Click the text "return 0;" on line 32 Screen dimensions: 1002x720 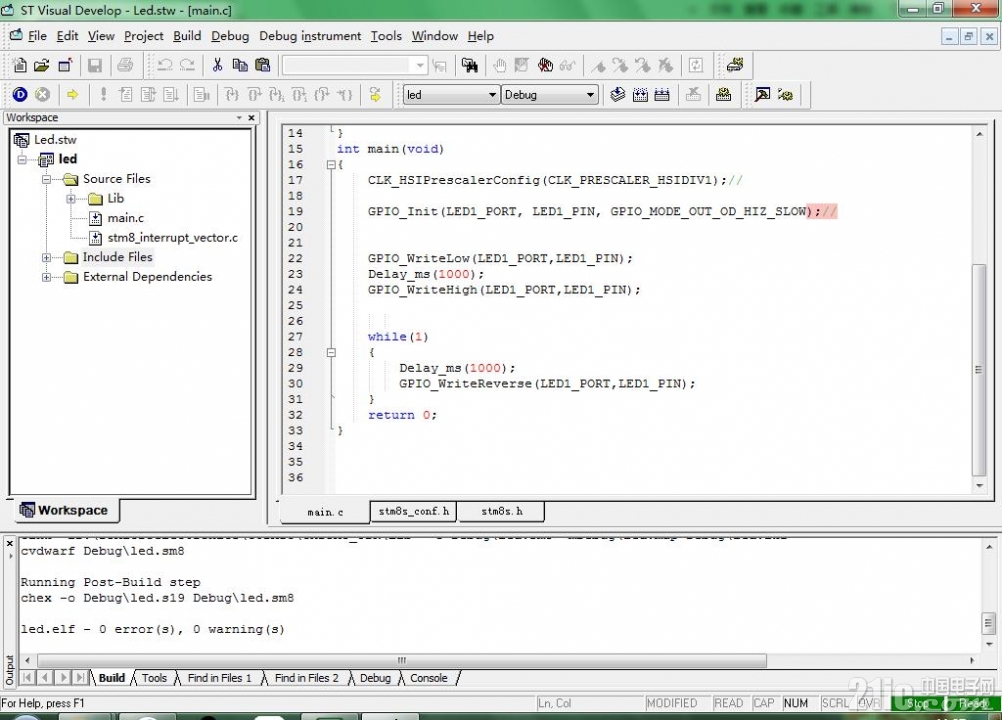(403, 415)
